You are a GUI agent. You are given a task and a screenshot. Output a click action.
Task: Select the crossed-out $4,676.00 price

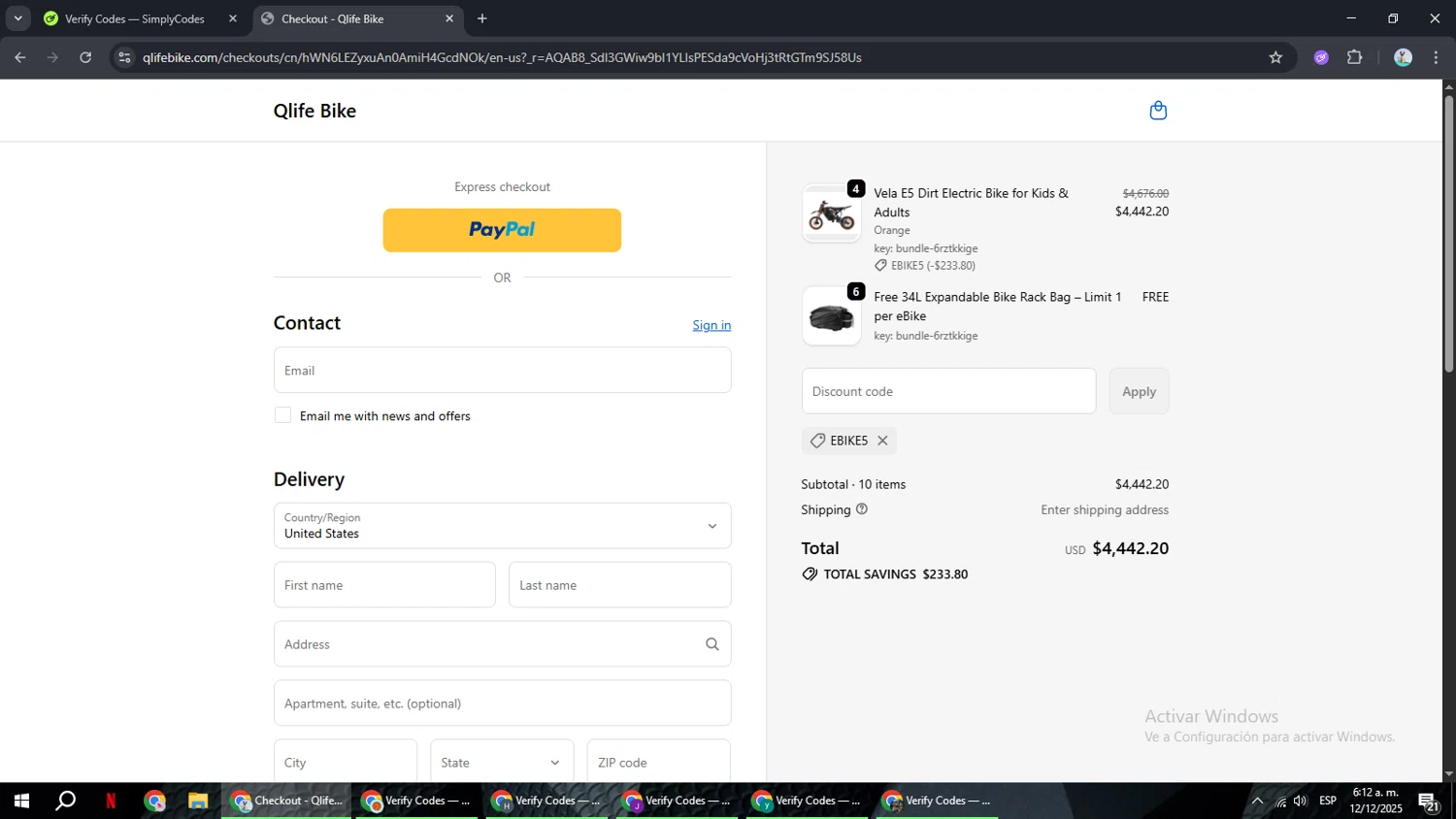click(x=1145, y=193)
